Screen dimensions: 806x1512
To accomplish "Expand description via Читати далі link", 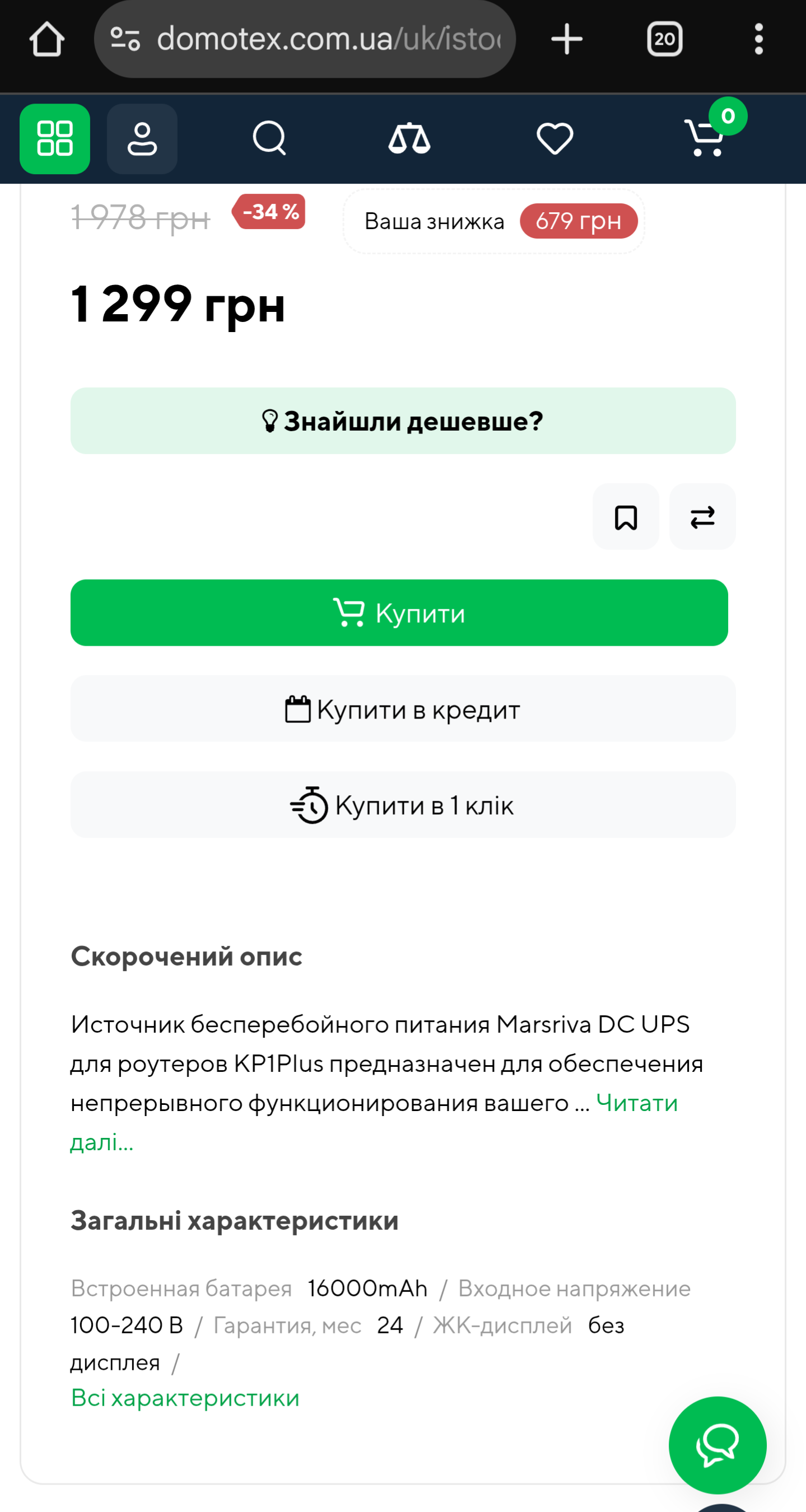I will (636, 1103).
